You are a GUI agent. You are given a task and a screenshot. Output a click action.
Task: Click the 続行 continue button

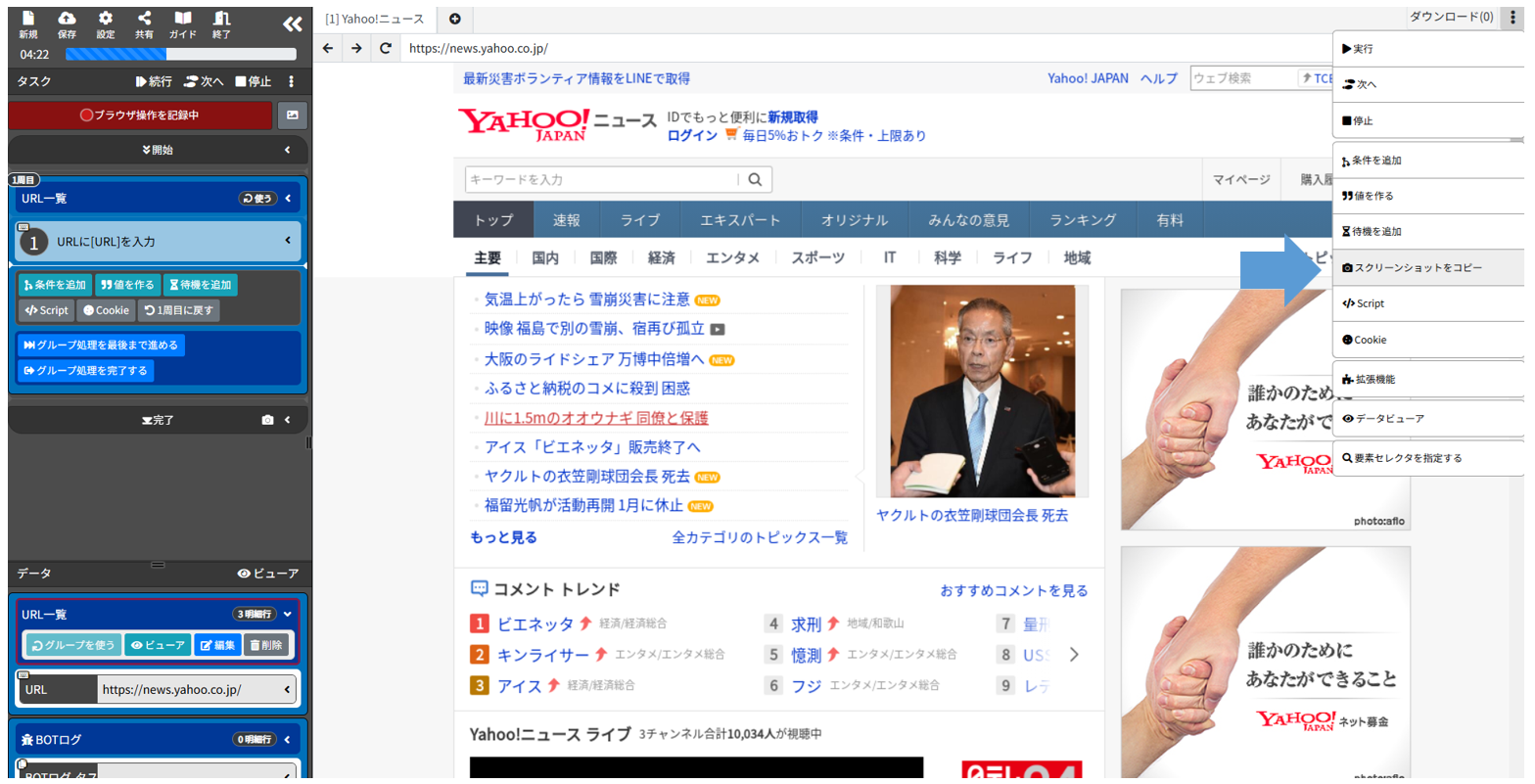pyautogui.click(x=154, y=81)
